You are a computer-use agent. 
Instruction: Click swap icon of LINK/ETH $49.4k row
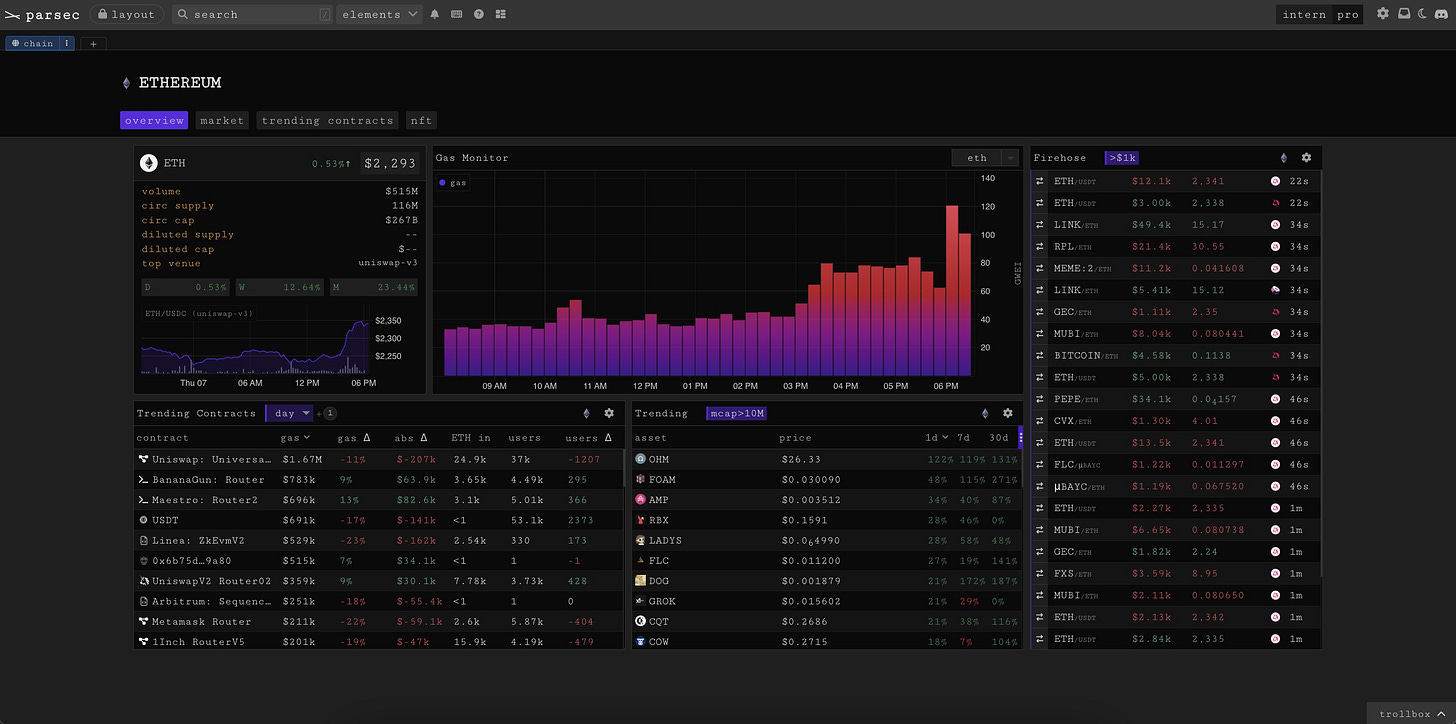pos(1040,225)
